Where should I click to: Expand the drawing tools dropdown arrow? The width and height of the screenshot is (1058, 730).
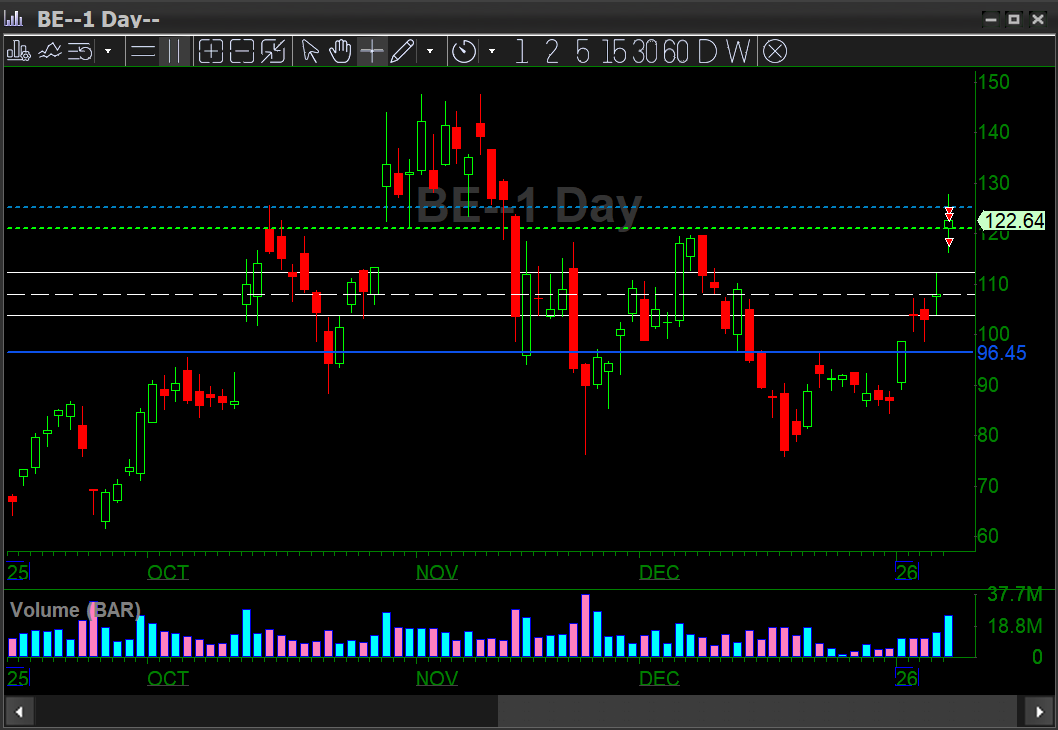[430, 51]
